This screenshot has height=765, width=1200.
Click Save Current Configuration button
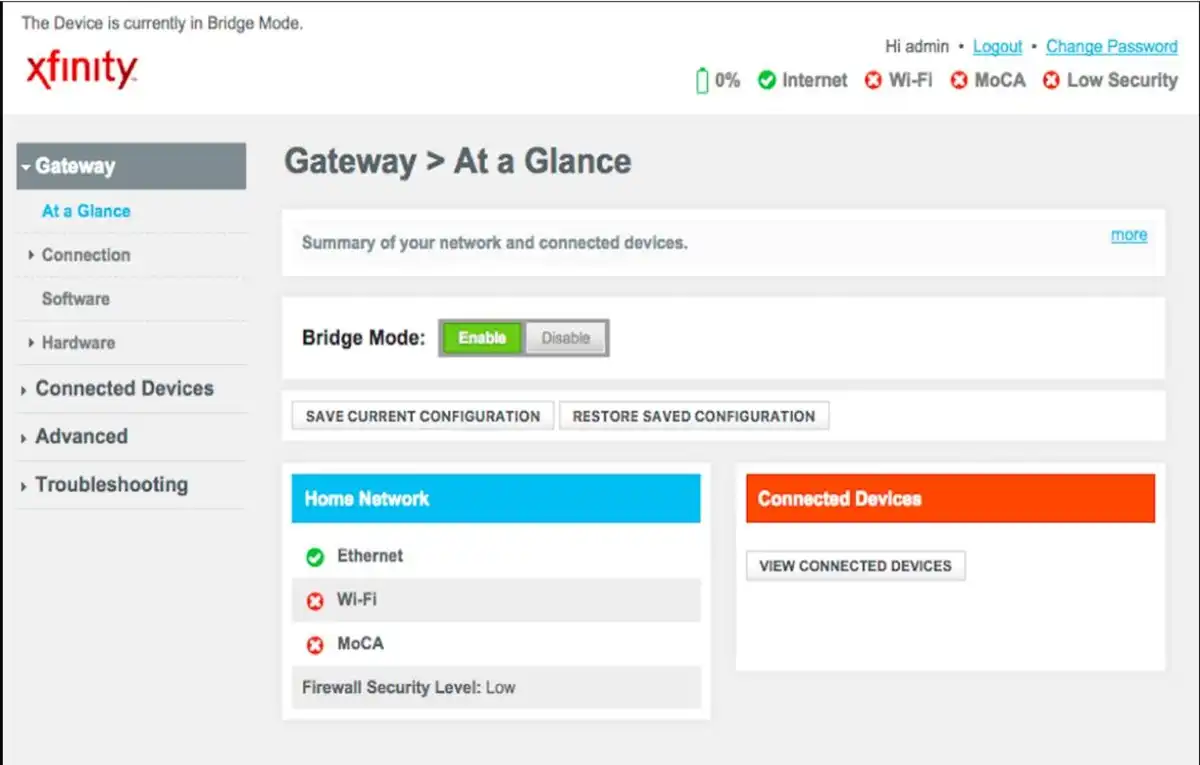coord(423,416)
